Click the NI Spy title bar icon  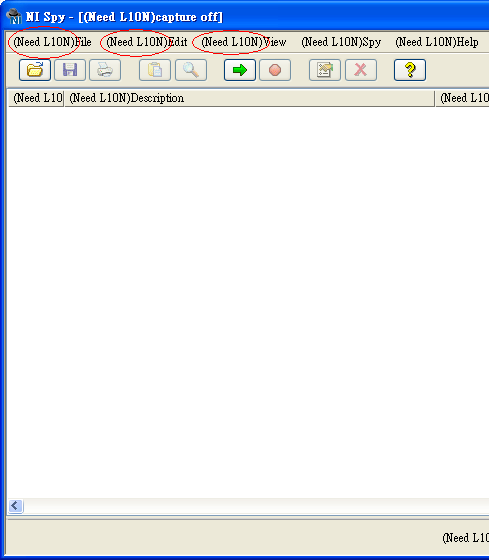click(14, 16)
